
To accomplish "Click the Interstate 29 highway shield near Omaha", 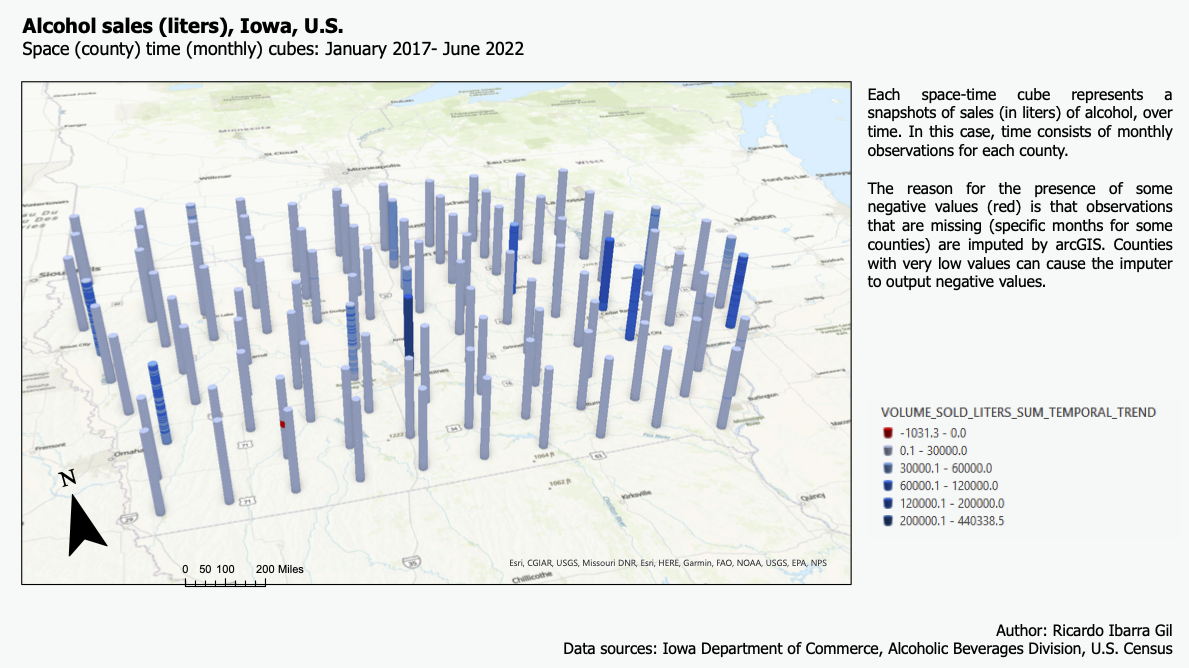I will pyautogui.click(x=128, y=518).
